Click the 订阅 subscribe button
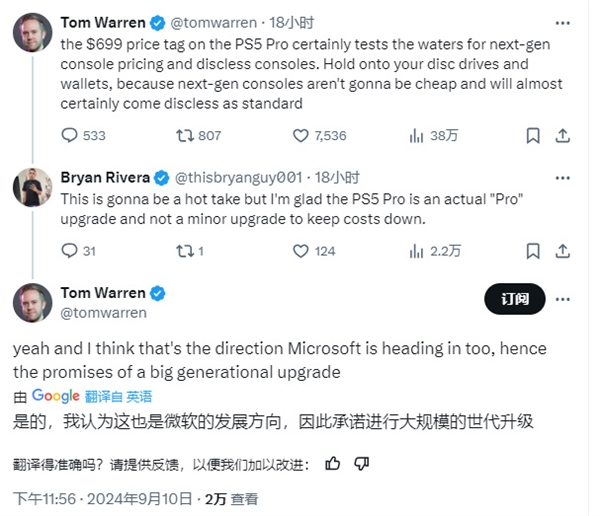 pos(514,298)
